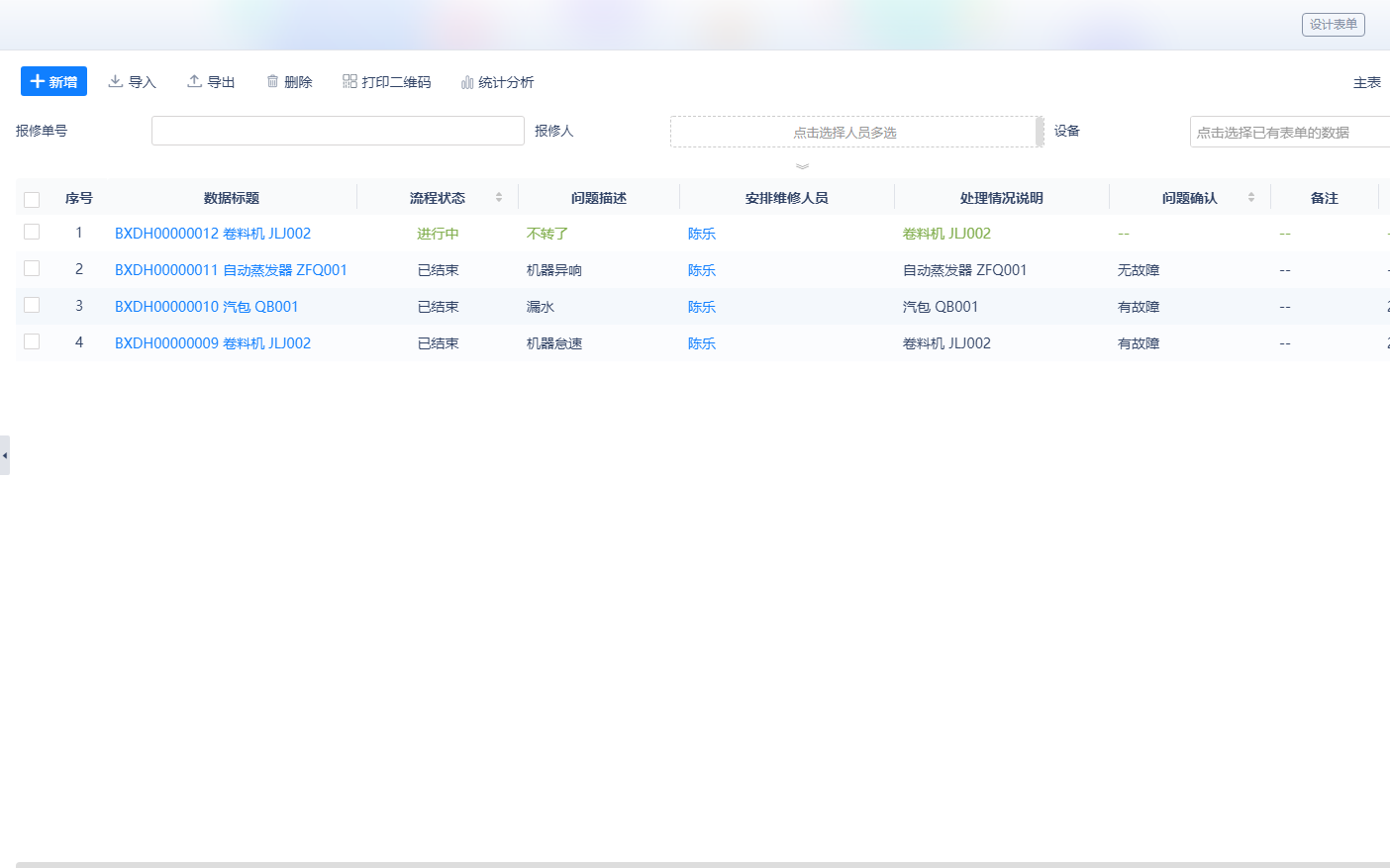The image size is (1390, 868).
Task: Expand the collapsed left side panel arrow
Action: pos(5,455)
